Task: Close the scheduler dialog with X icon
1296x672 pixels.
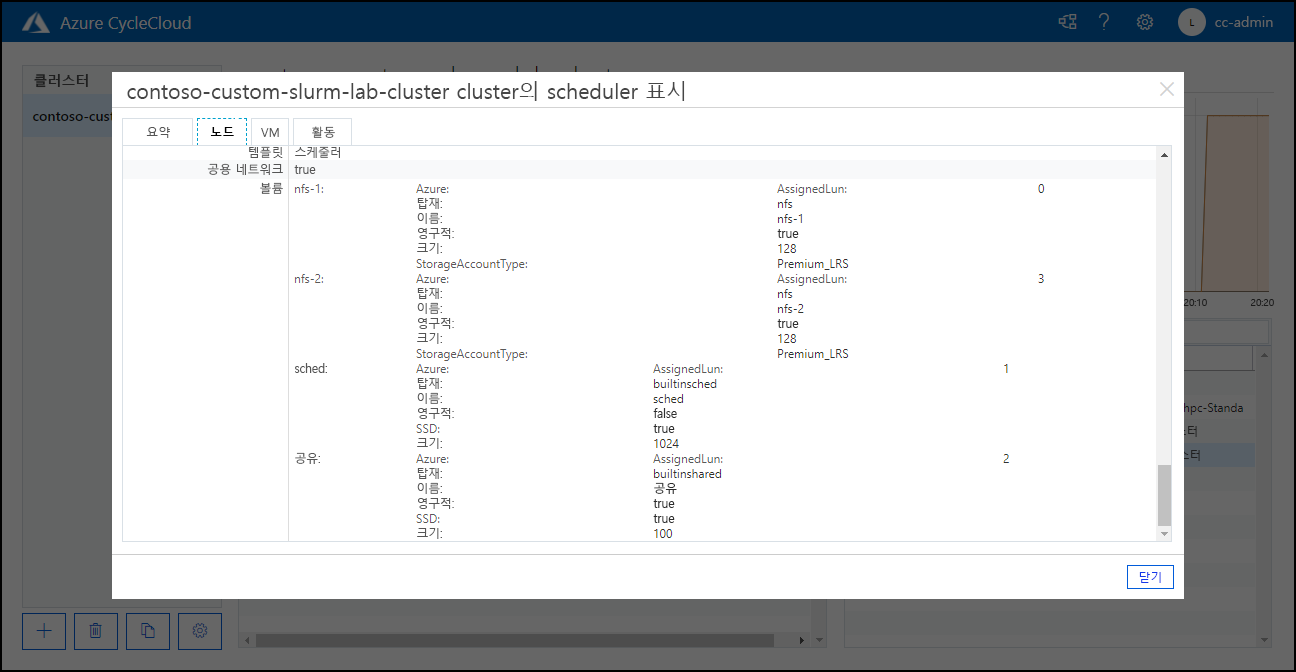Action: click(x=1167, y=89)
